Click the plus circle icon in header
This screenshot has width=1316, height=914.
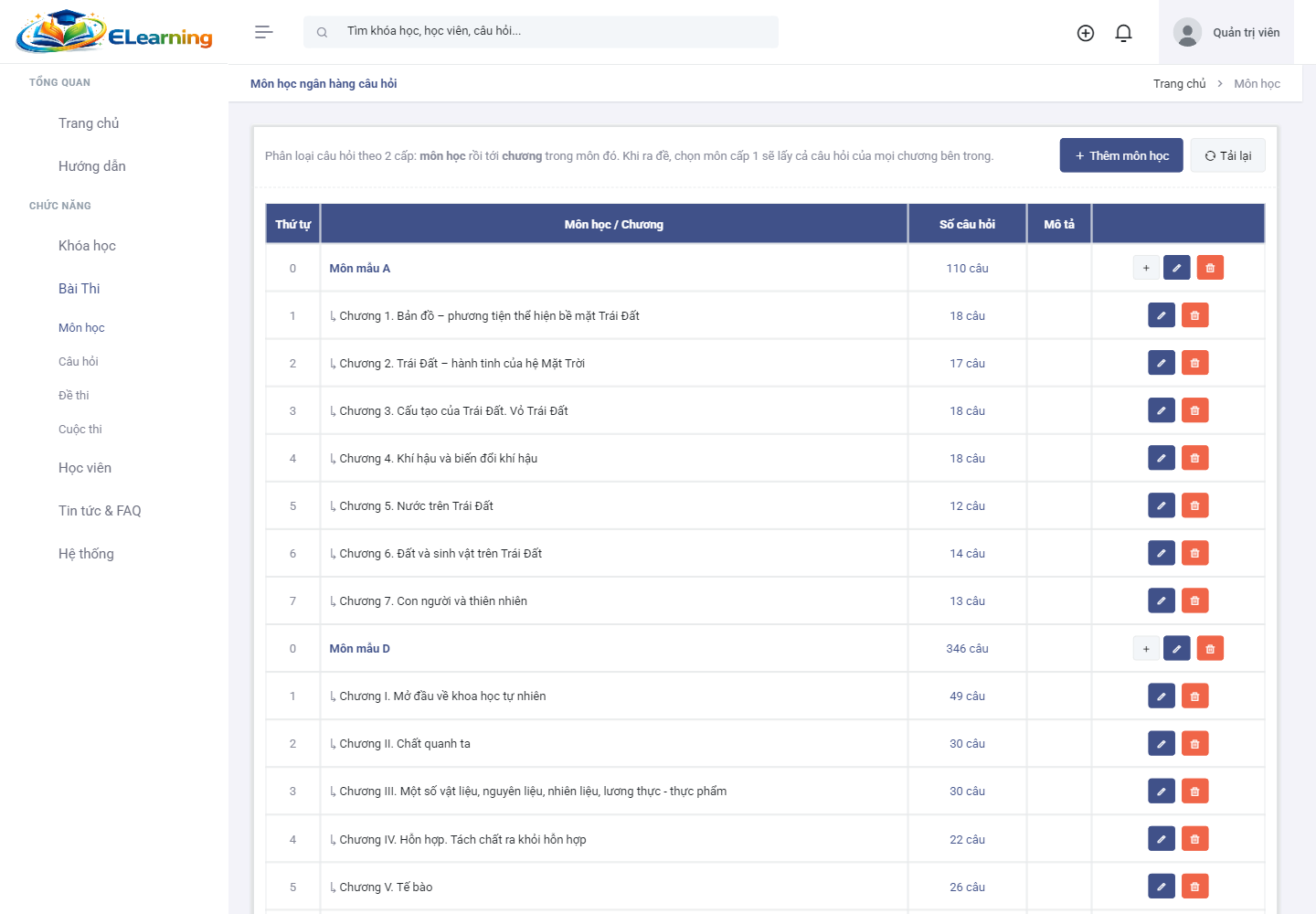[1086, 33]
